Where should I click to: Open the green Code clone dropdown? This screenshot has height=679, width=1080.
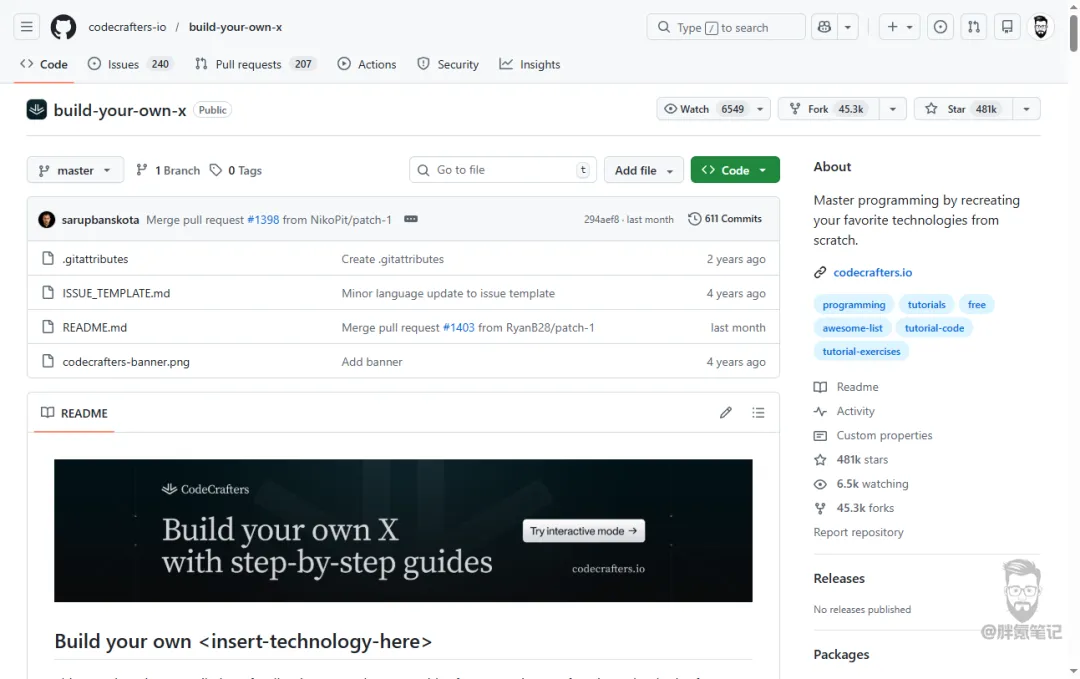(735, 170)
